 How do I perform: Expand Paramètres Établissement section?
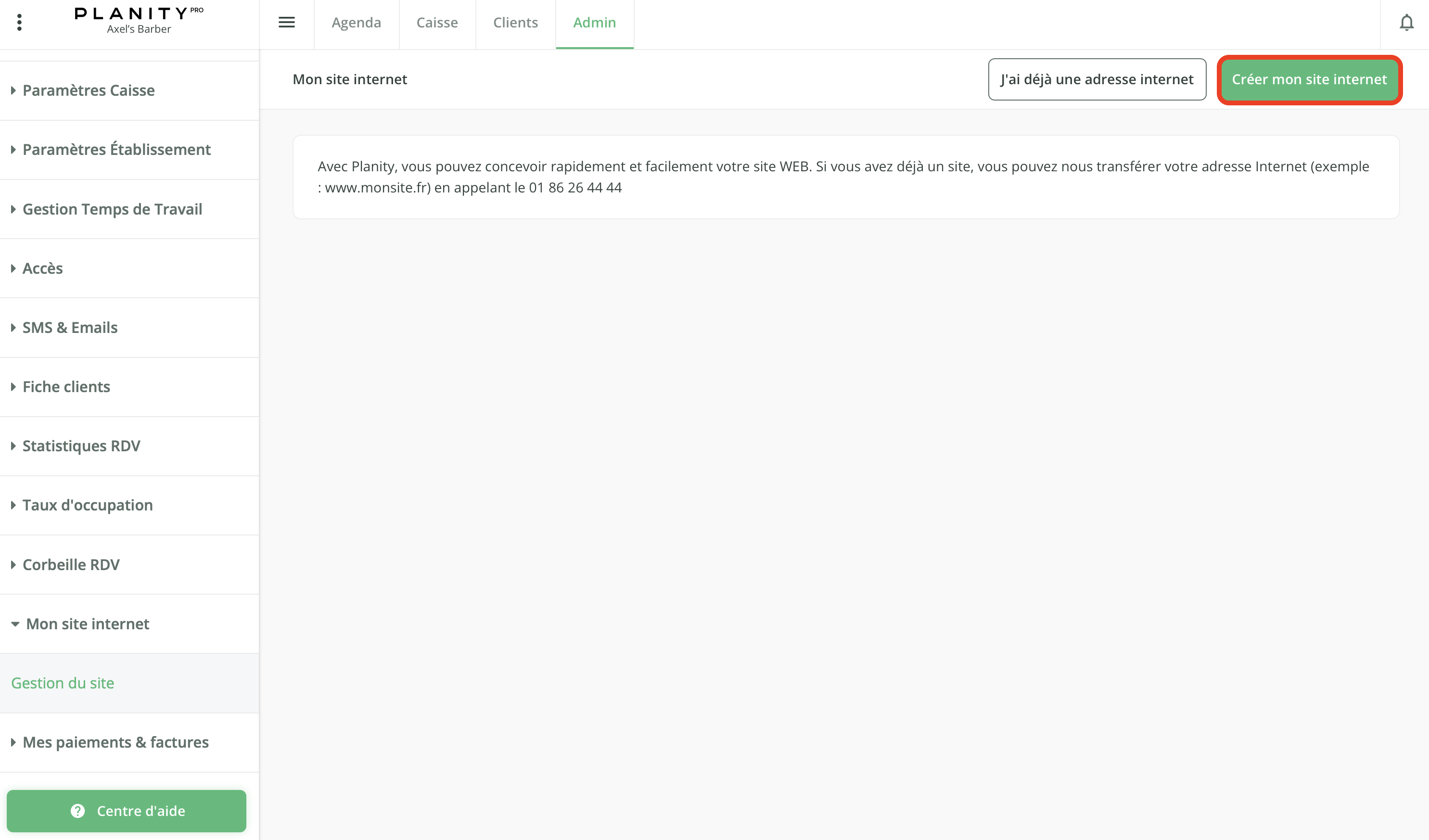click(x=116, y=149)
